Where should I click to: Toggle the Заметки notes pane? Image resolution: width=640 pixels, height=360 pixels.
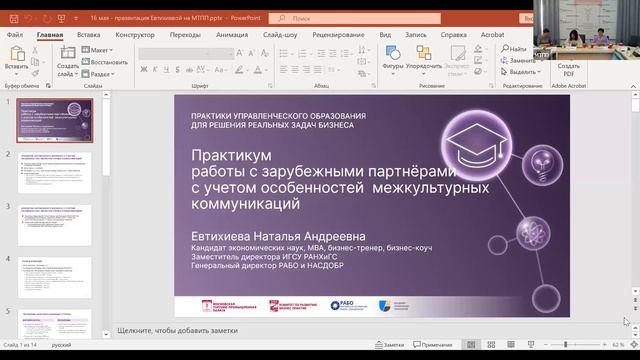coord(389,345)
